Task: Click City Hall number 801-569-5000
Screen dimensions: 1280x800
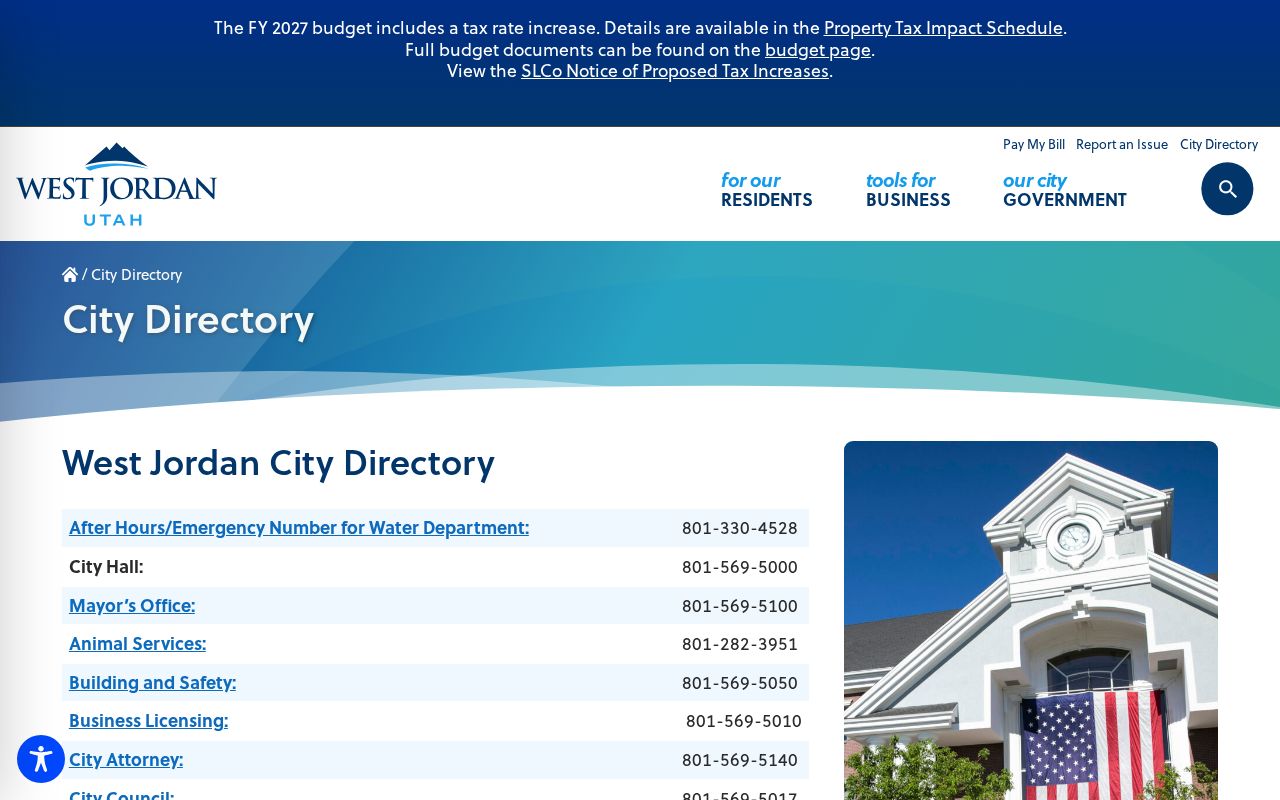Action: [740, 567]
